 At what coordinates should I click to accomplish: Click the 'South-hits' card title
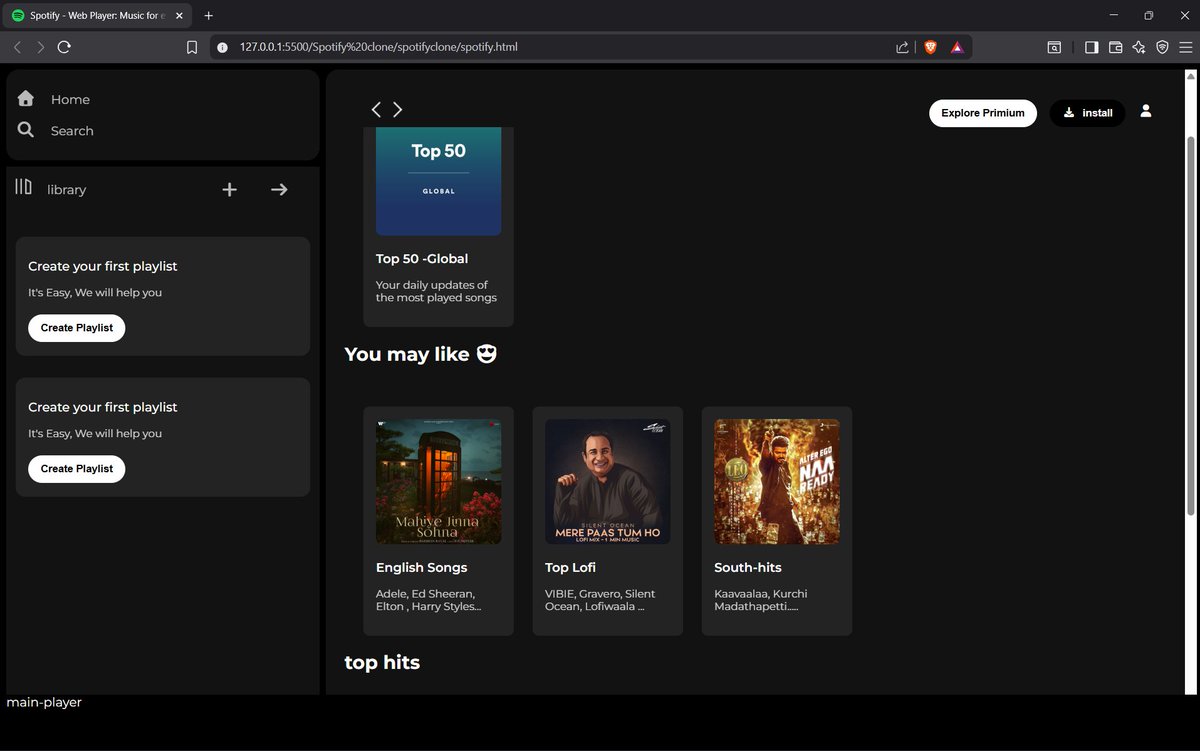[x=748, y=568]
